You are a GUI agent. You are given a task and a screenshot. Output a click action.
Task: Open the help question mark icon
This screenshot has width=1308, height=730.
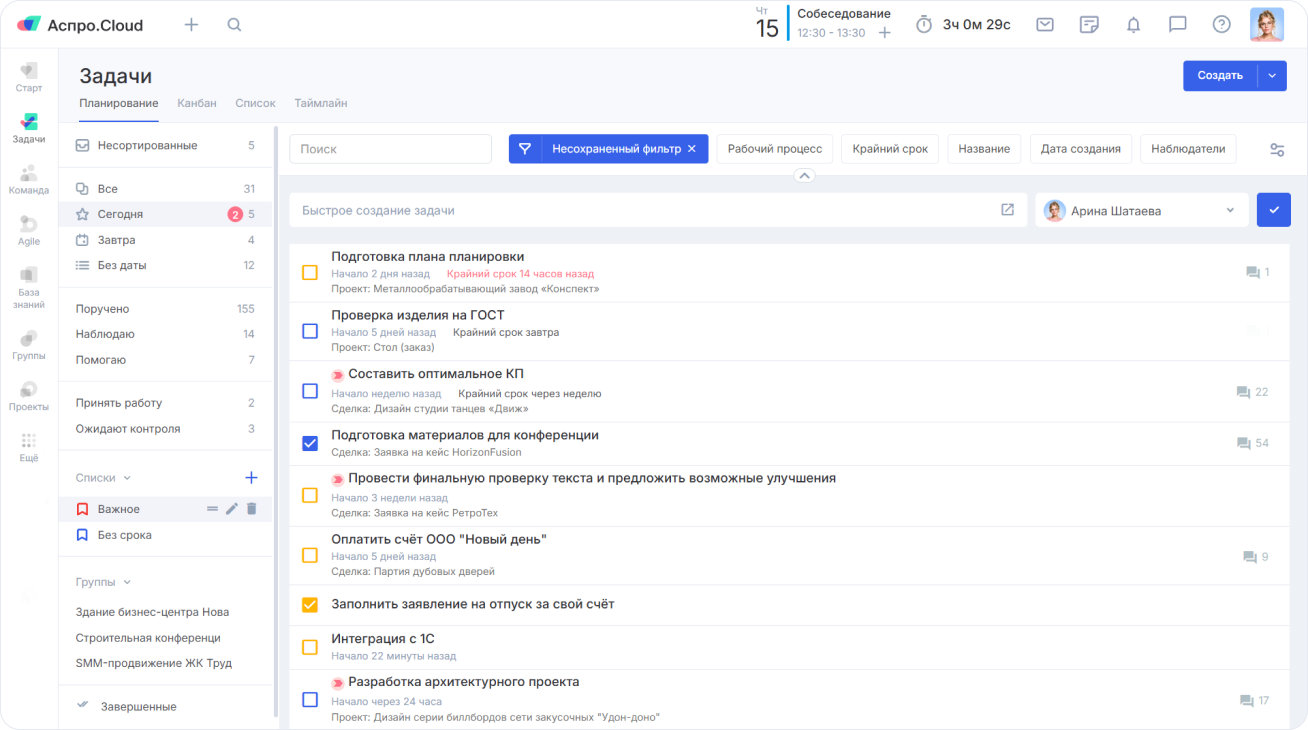click(1221, 25)
